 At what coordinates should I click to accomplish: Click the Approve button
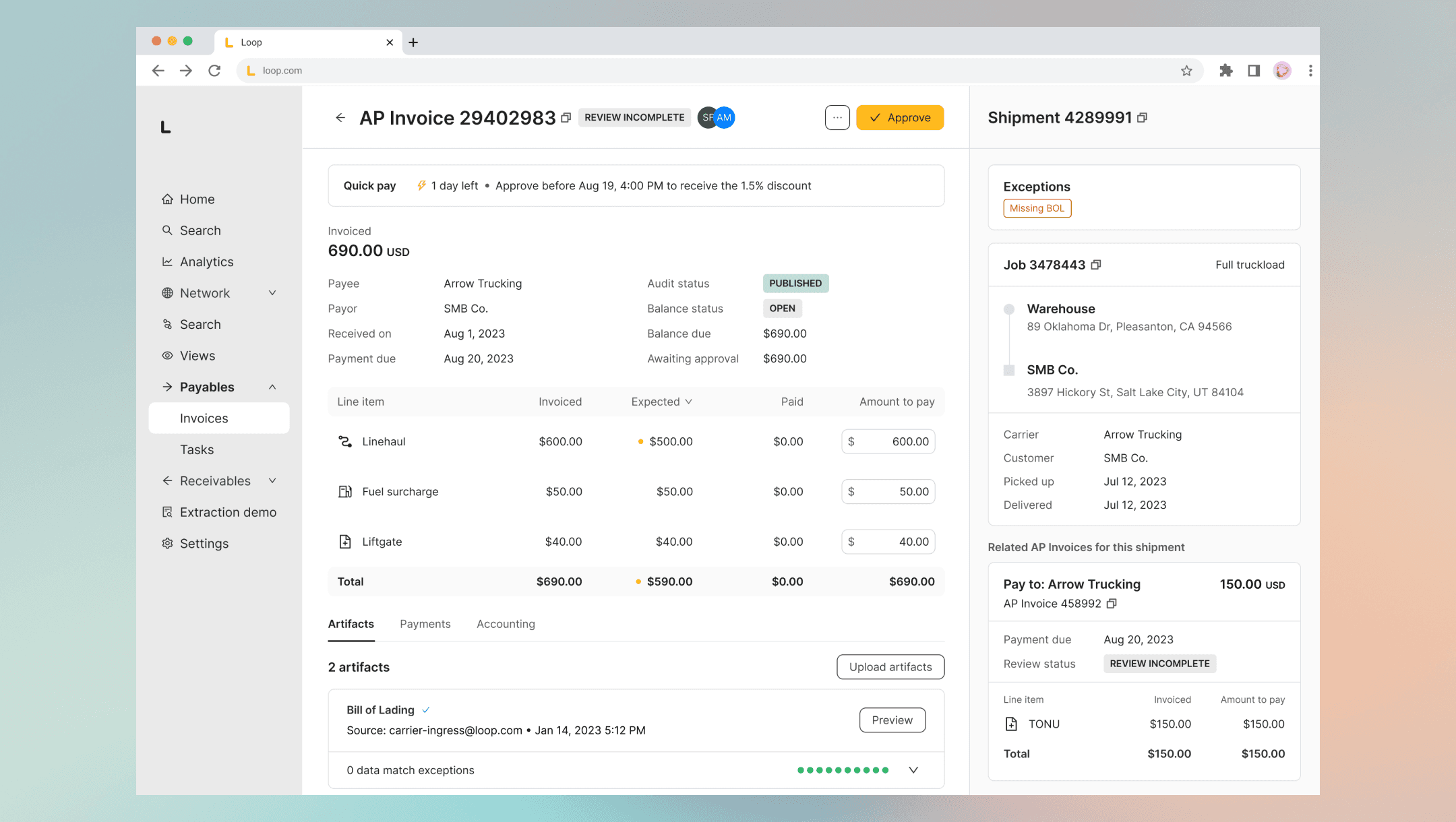point(900,118)
